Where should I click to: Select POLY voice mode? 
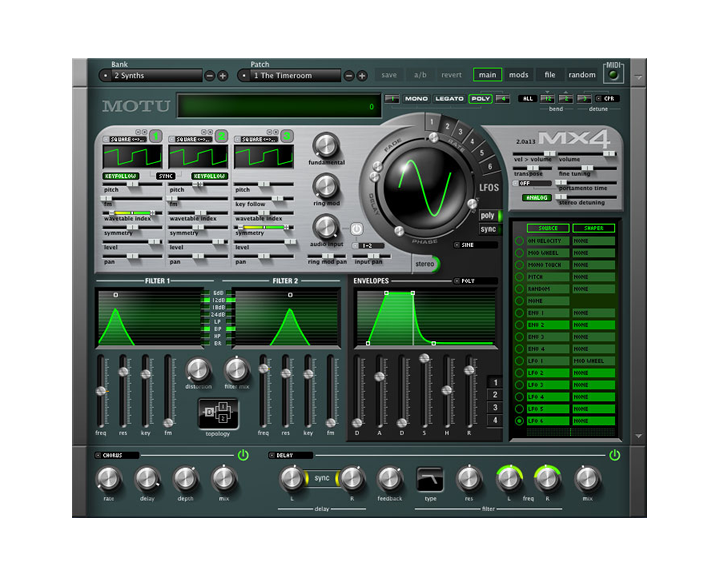click(x=480, y=98)
